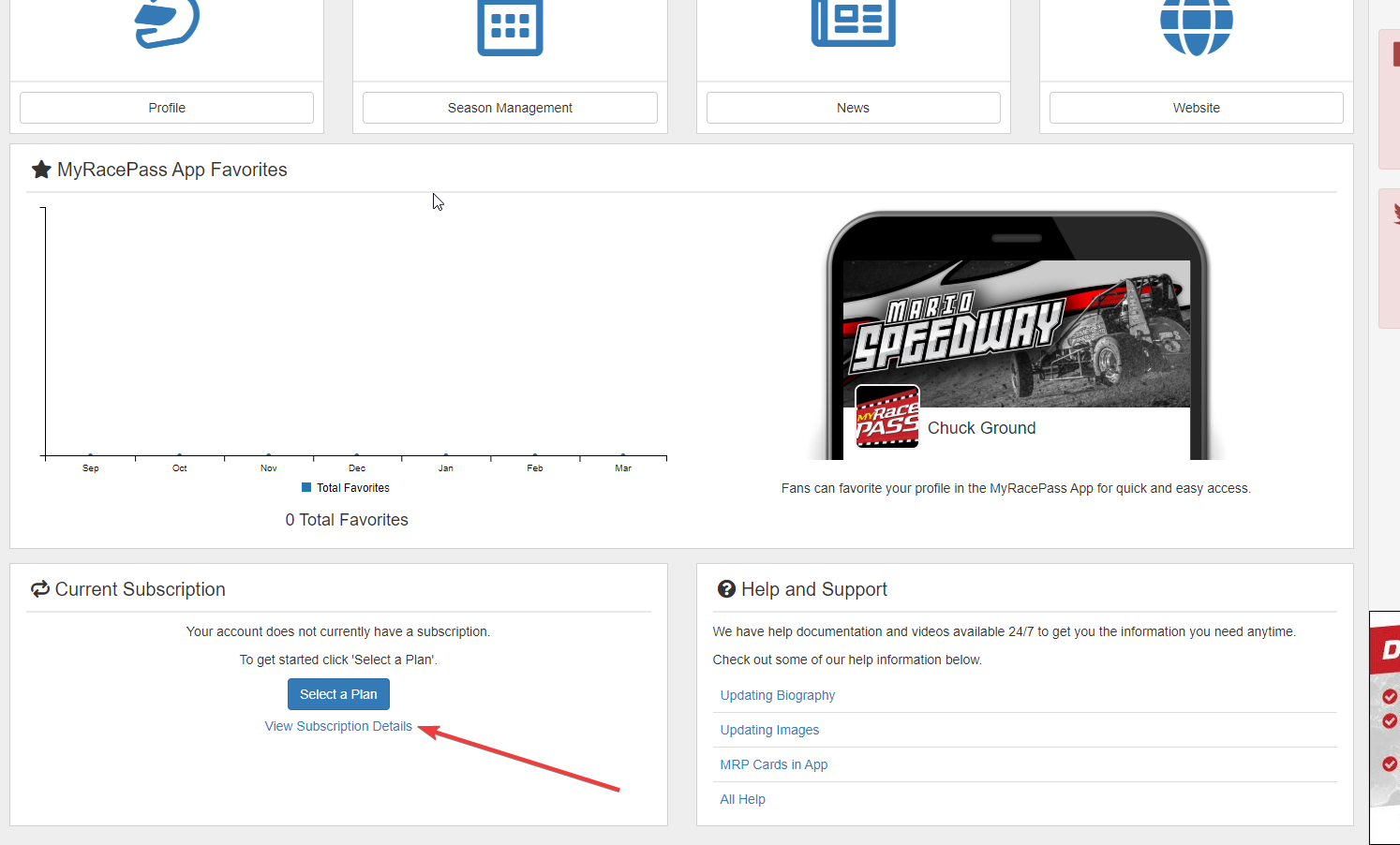The width and height of the screenshot is (1400, 845).
Task: Click the Jan label on chart axis
Action: click(446, 468)
